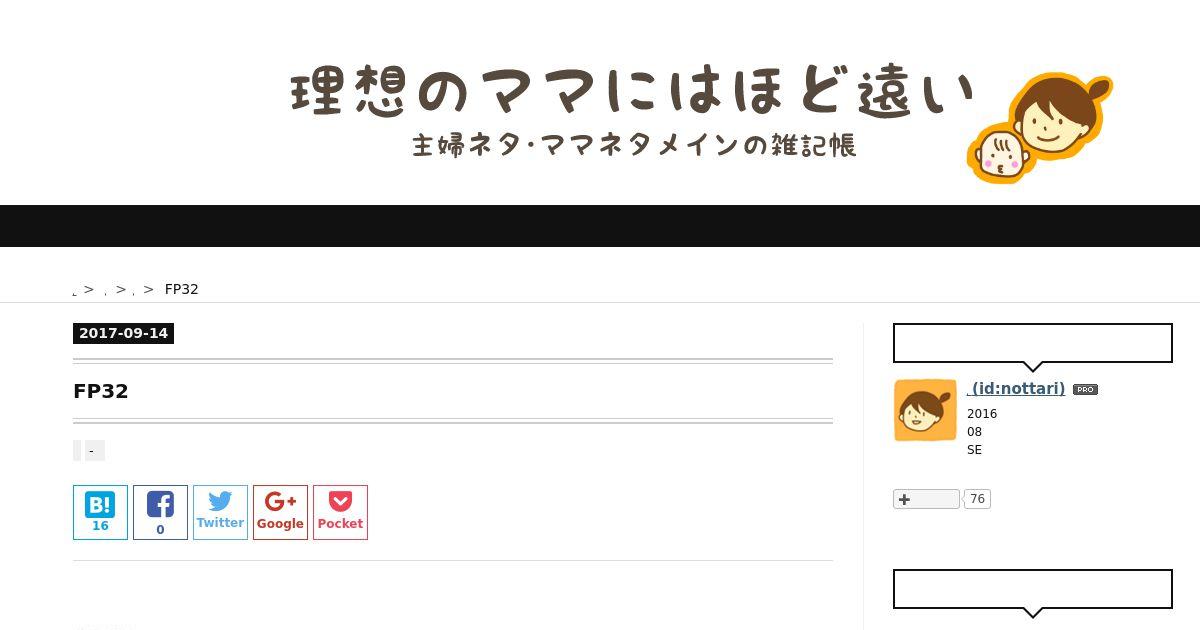The height and width of the screenshot is (630, 1200).
Task: Click the Google+ share button
Action: (280, 512)
